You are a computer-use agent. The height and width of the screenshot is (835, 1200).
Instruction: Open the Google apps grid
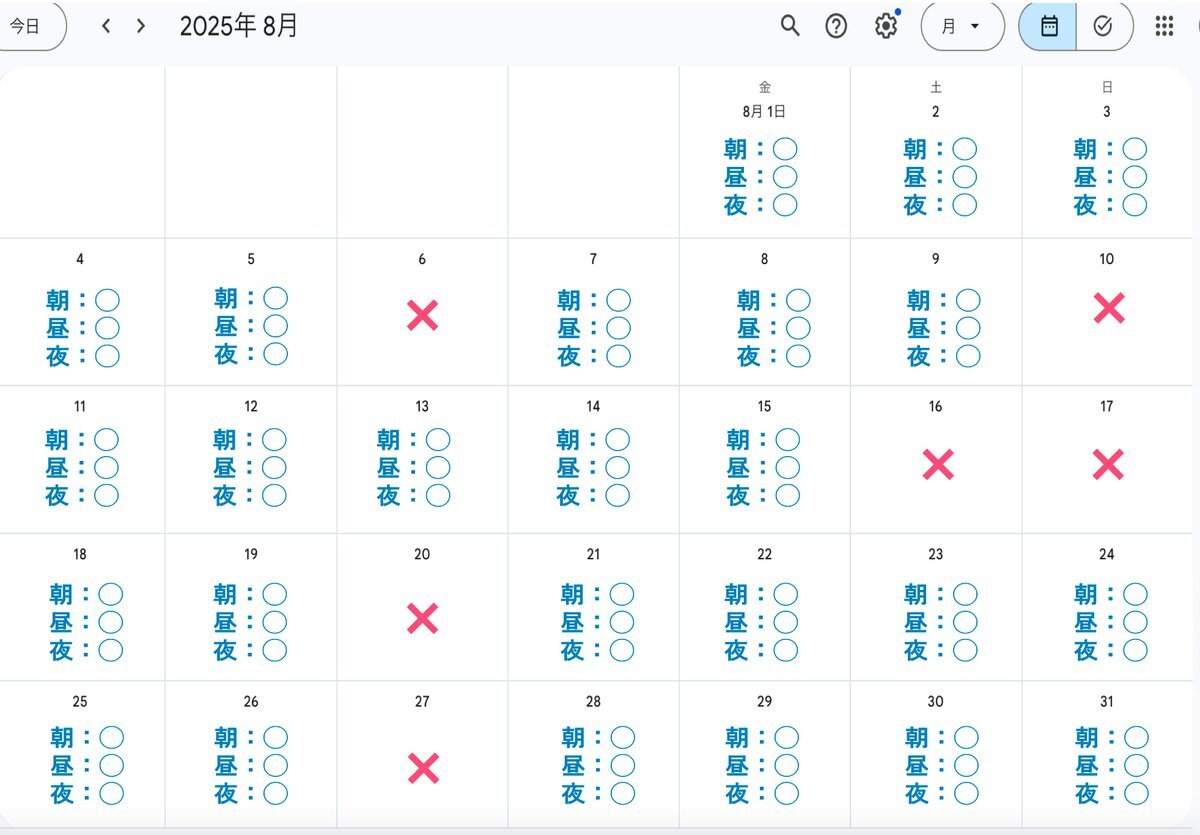(x=1164, y=26)
